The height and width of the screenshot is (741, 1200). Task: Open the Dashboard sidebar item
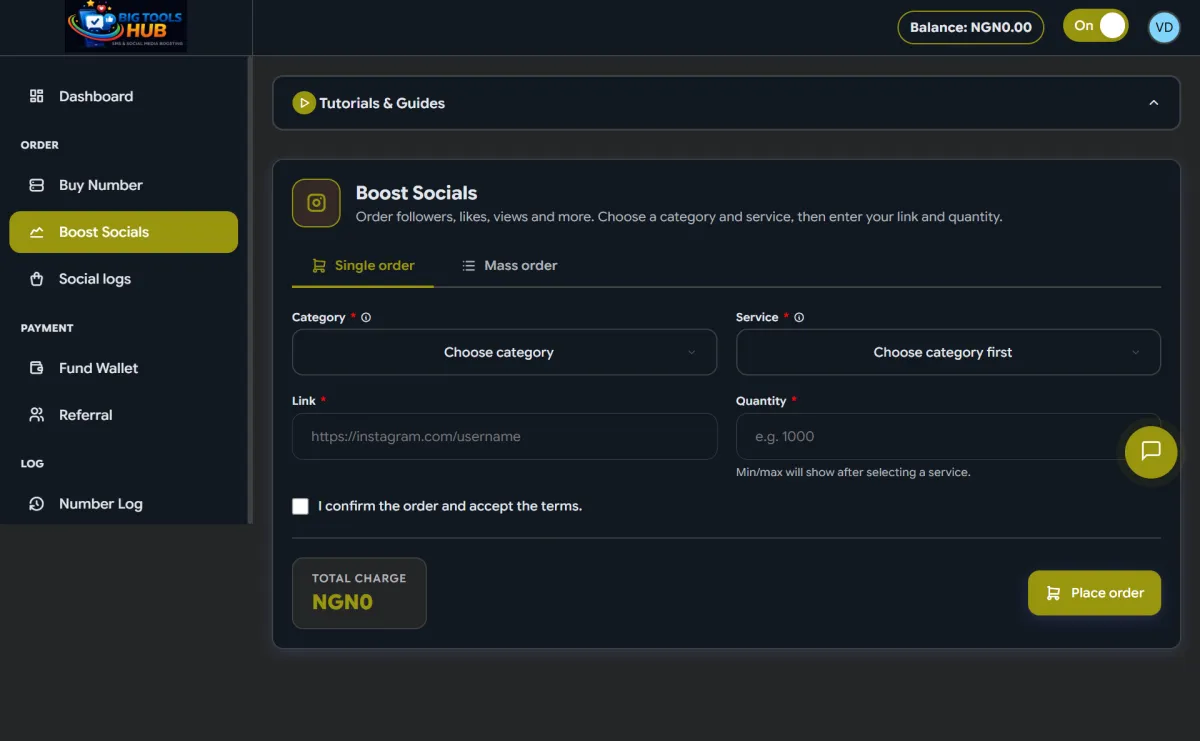124,96
